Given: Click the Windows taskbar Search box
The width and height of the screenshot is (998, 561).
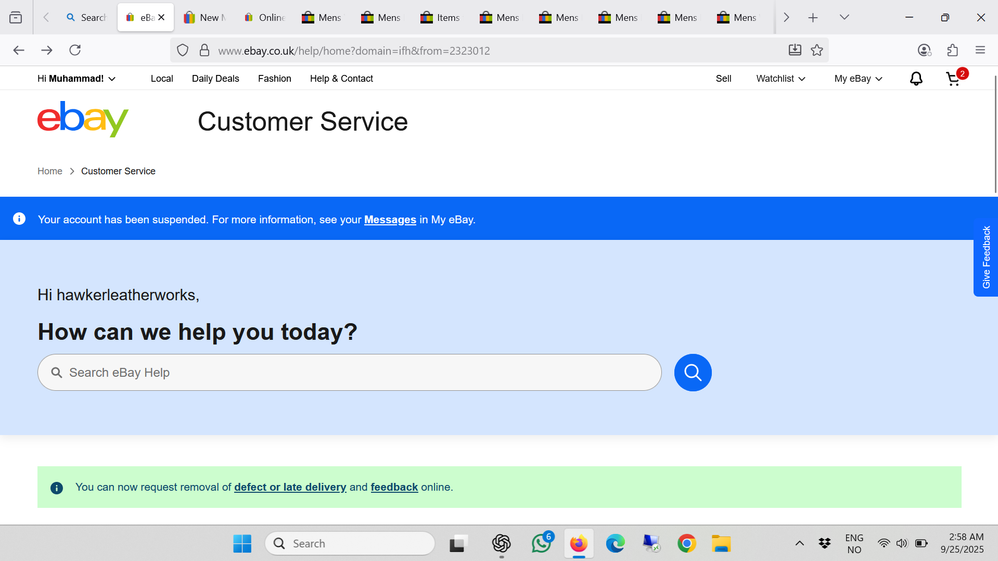Looking at the screenshot, I should point(349,544).
